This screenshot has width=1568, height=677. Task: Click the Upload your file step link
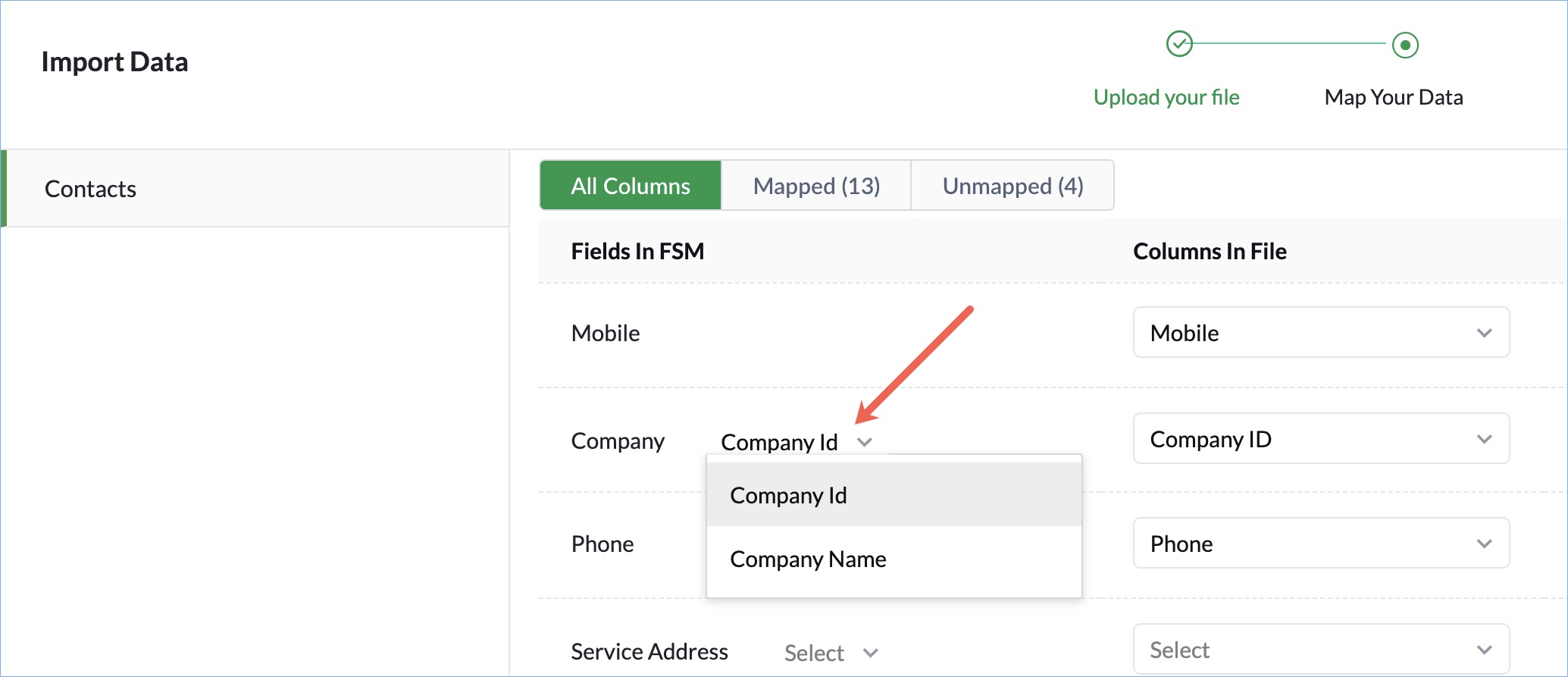pos(1166,97)
